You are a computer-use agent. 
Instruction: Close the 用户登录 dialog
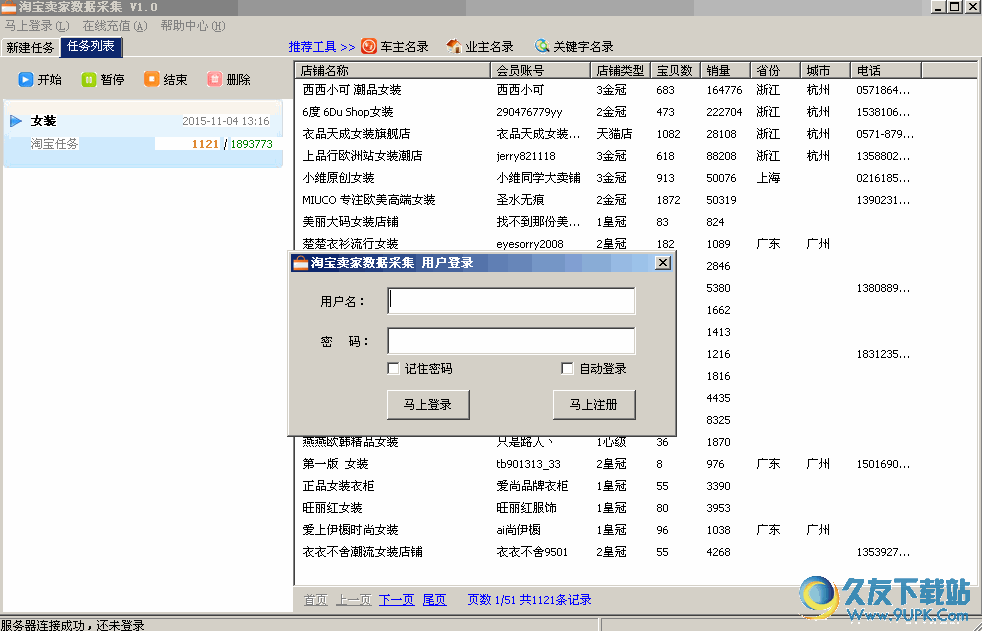[x=663, y=263]
